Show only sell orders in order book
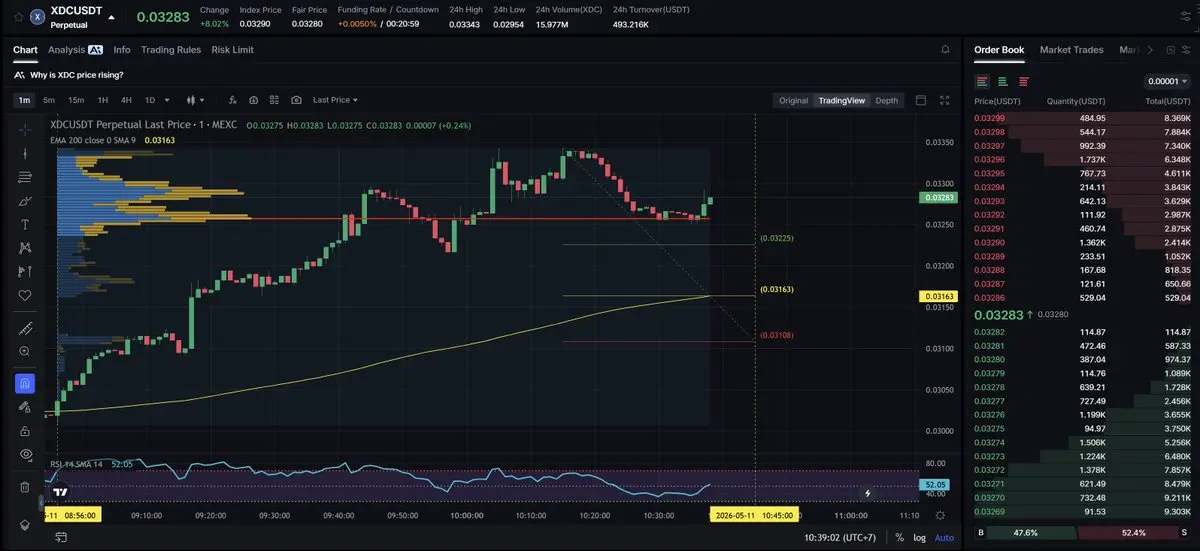This screenshot has height=551, width=1200. [1023, 81]
